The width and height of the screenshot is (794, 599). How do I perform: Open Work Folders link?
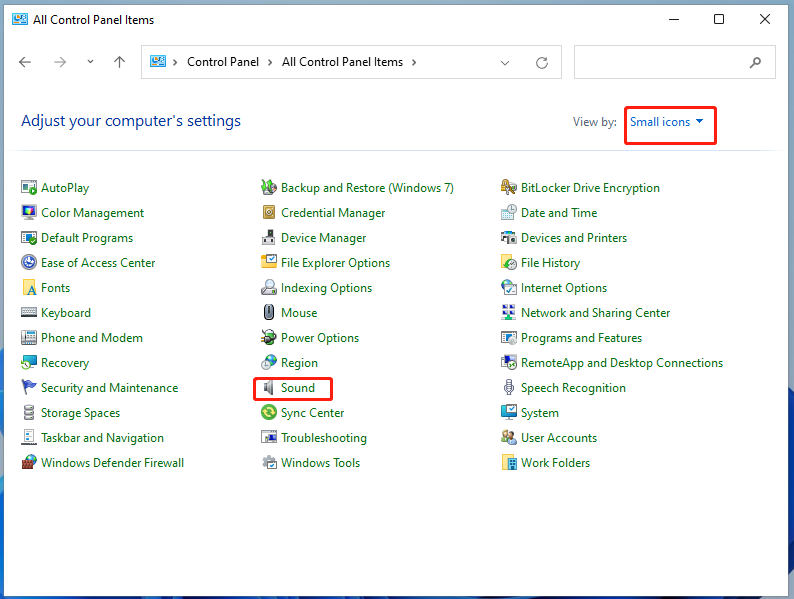tap(555, 462)
